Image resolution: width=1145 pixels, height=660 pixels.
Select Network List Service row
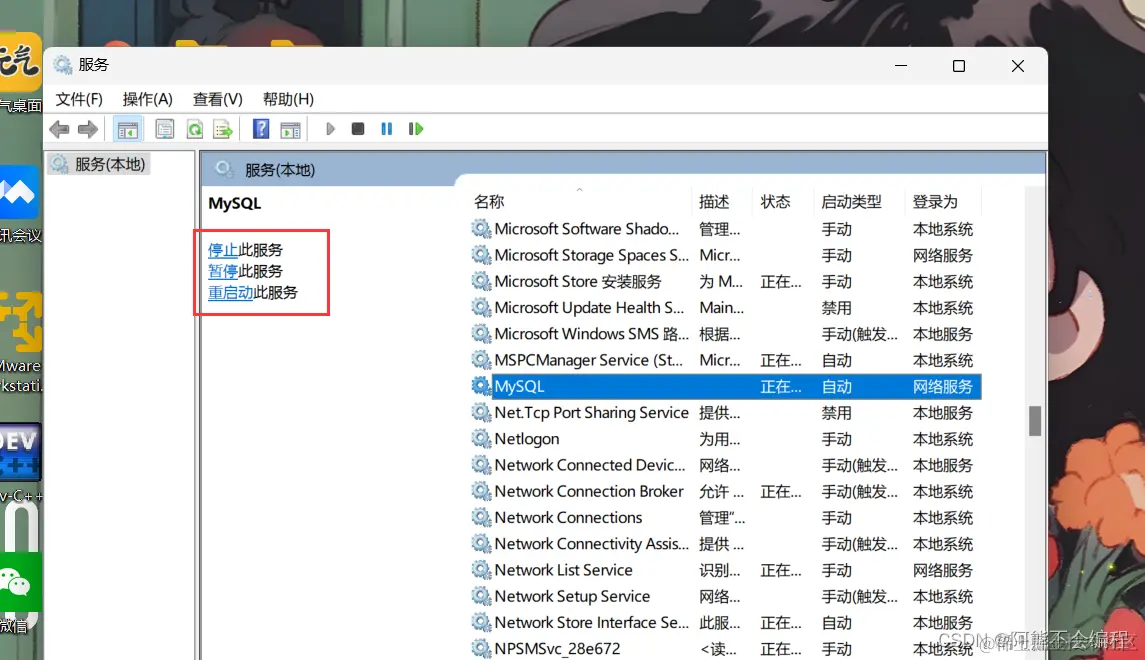(725, 570)
